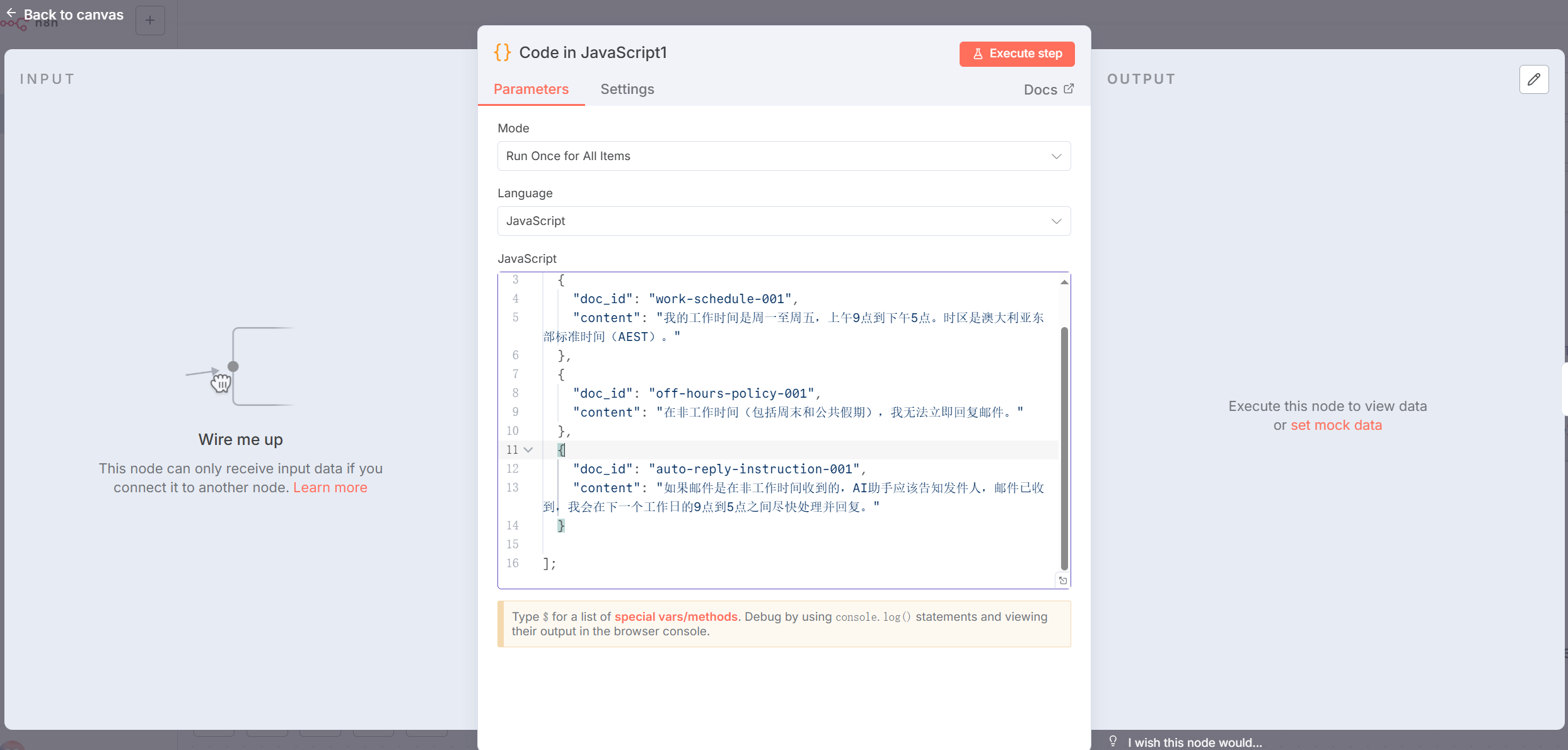Collapse the code block at line 11
Screen dimensions: 1568x750
click(528, 449)
